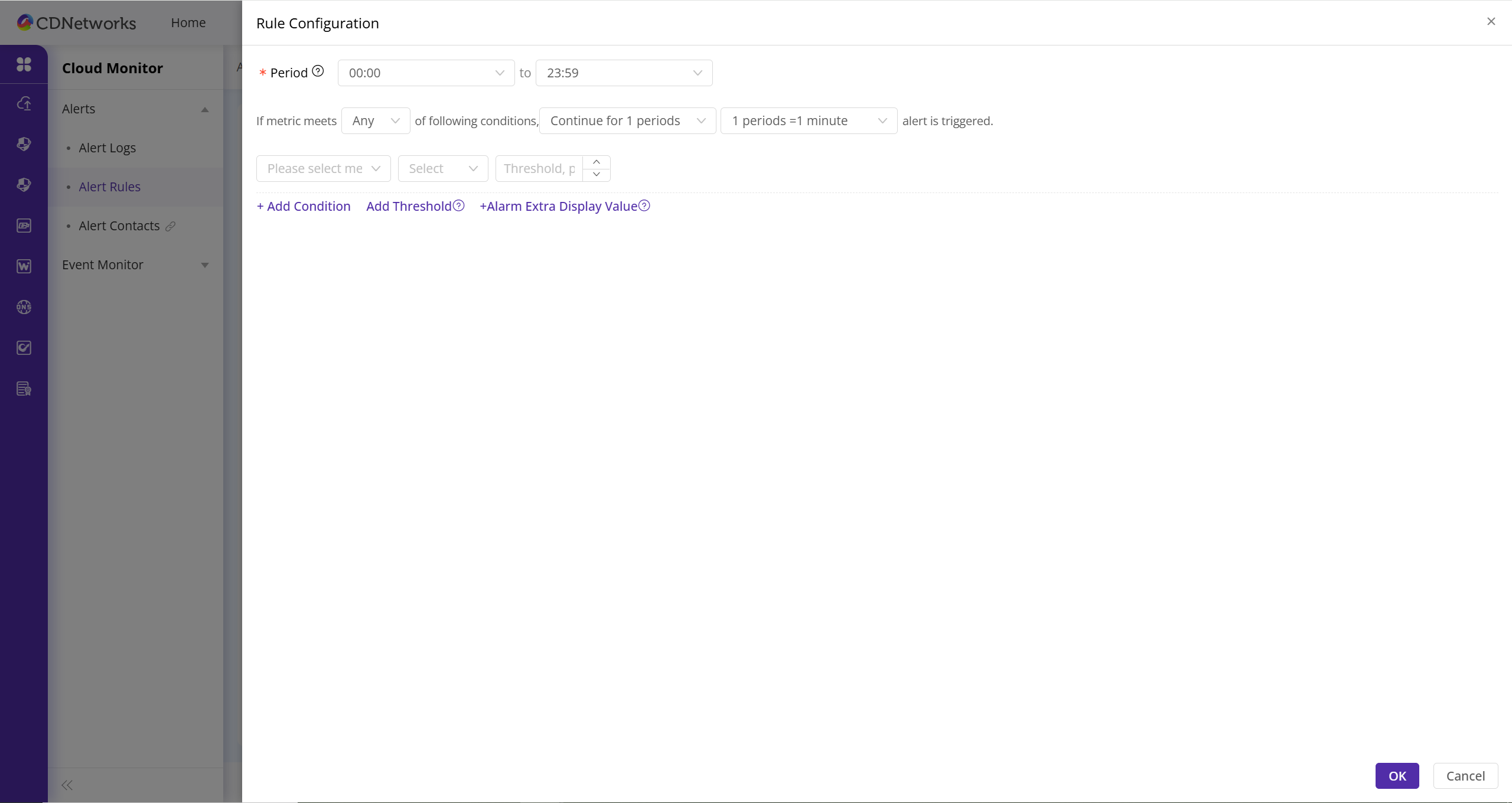Screen dimensions: 1512x803
Task: Click the + Add Condition link
Action: (304, 206)
